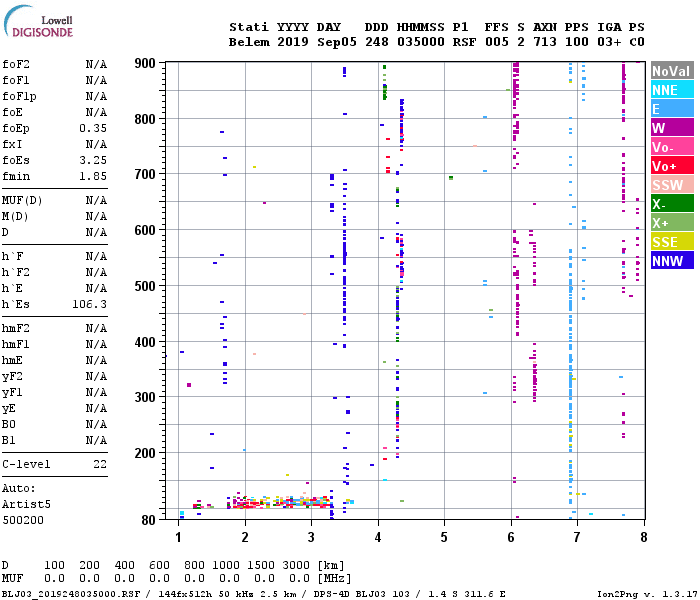Select the red Vo+ legend swatch
The height and width of the screenshot is (600, 700).
click(672, 166)
